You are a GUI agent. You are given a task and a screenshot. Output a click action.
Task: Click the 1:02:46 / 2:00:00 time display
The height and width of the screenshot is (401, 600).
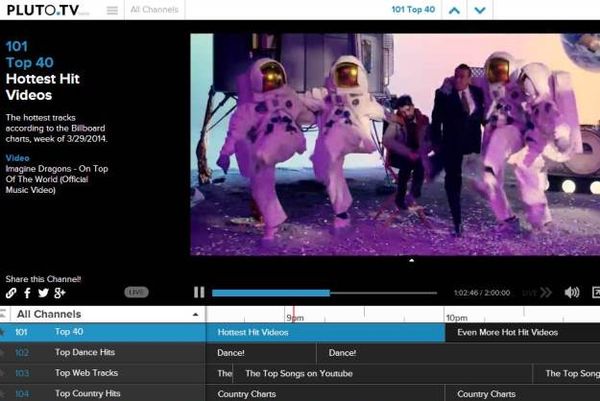click(482, 293)
